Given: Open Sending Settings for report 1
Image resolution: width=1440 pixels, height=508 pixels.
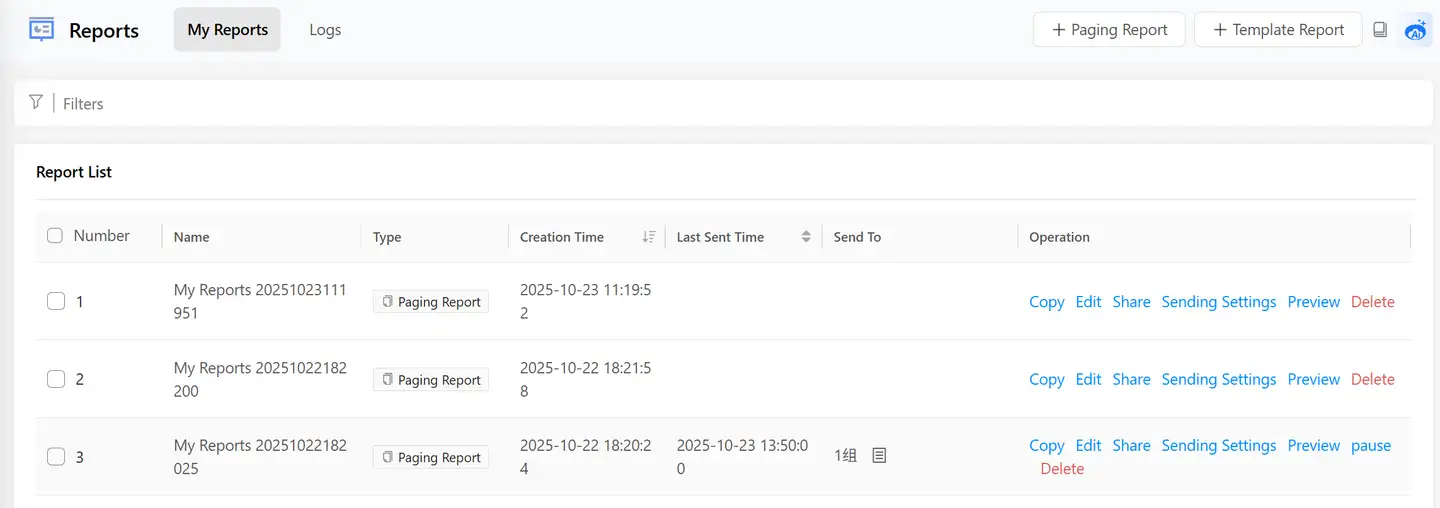Looking at the screenshot, I should coord(1218,302).
